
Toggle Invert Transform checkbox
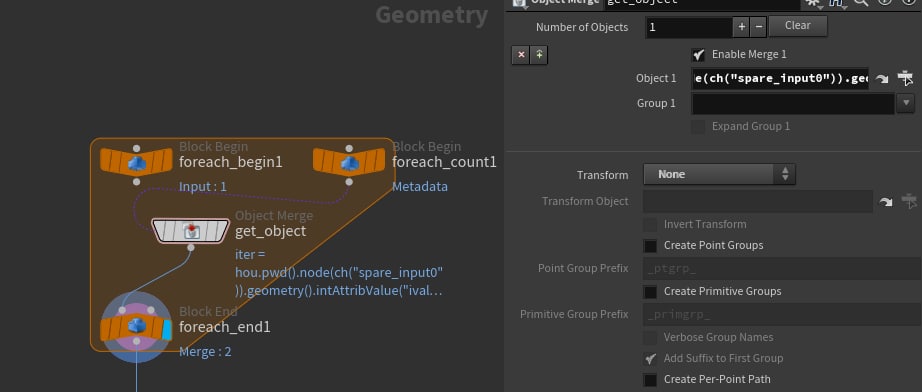650,225
